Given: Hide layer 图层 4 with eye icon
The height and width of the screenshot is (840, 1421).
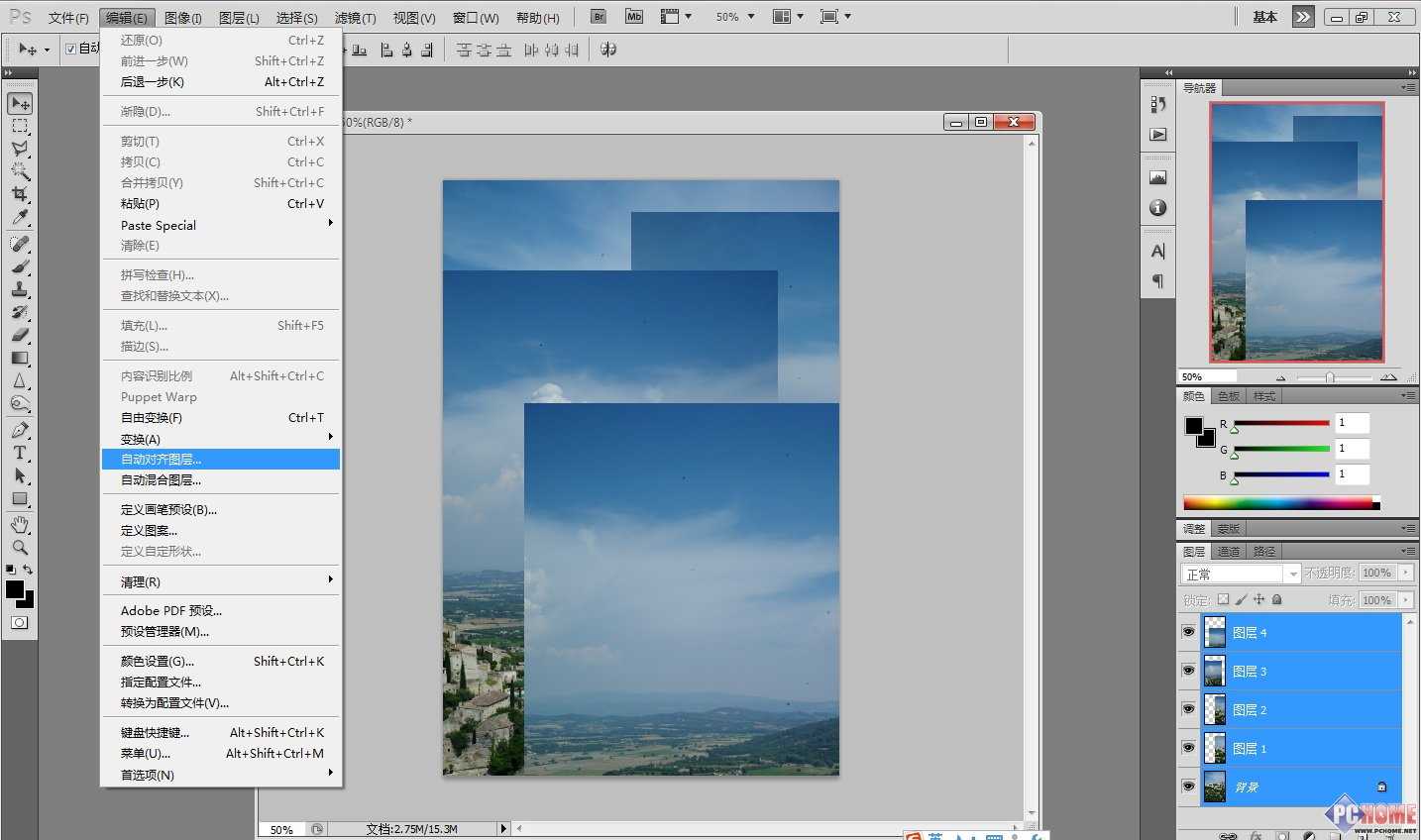Looking at the screenshot, I should (x=1188, y=632).
